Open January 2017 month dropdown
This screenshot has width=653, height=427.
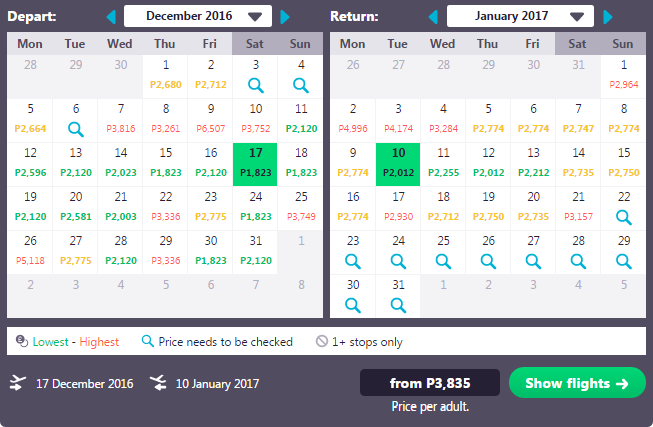click(x=520, y=16)
